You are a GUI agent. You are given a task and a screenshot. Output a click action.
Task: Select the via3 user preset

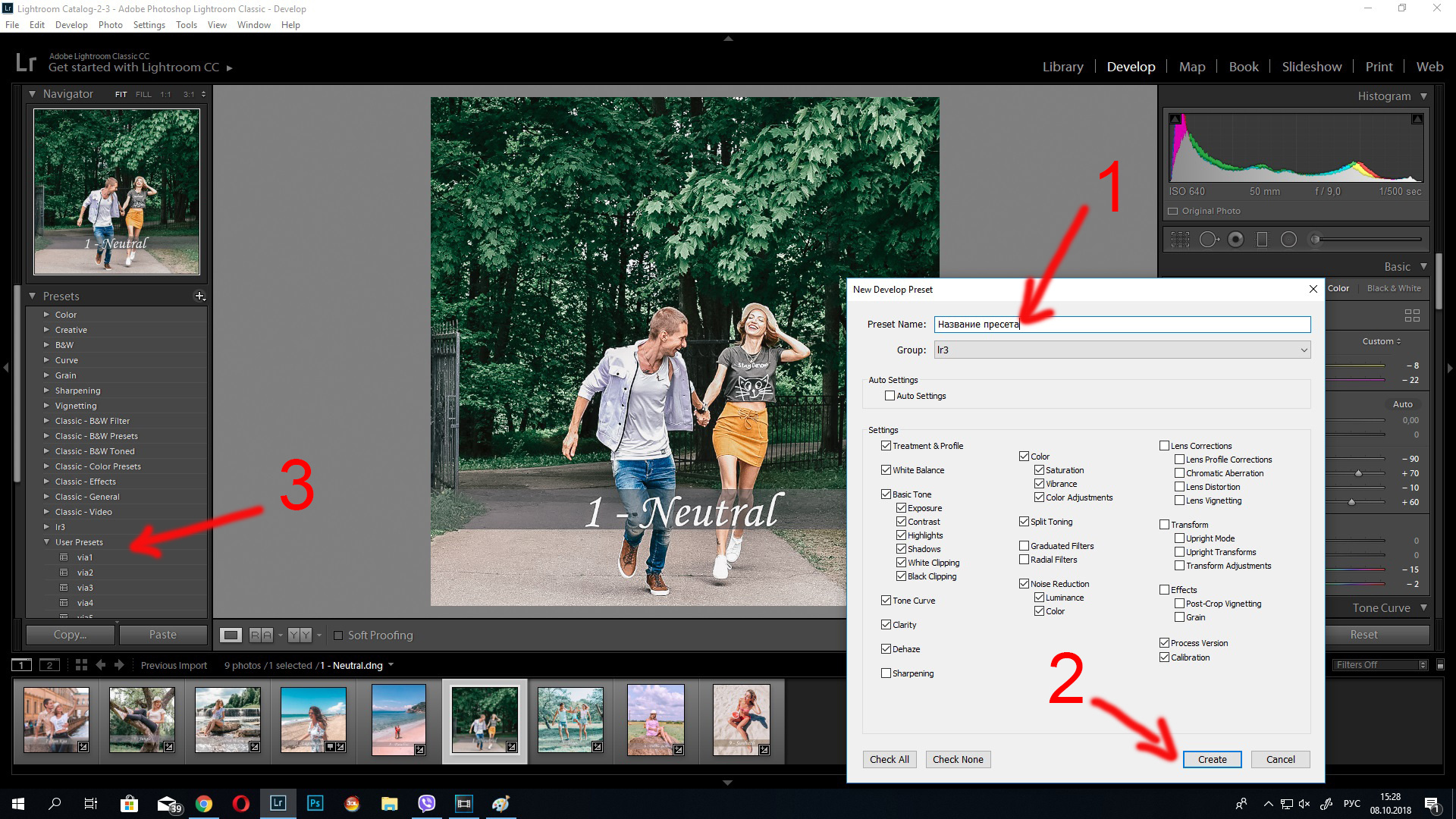(x=85, y=587)
